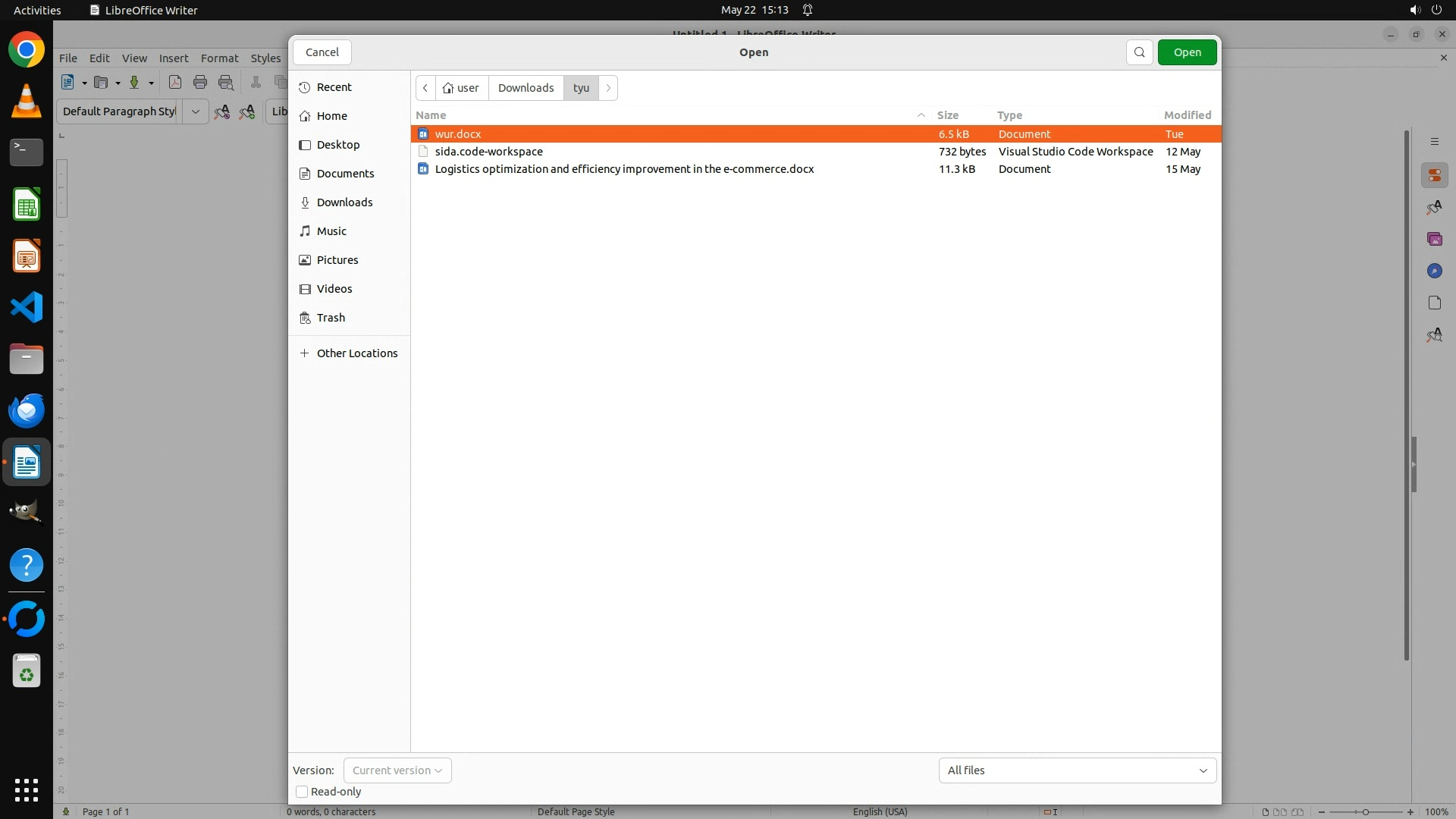Open the Current version dropdown
1456x819 pixels.
pos(397,770)
